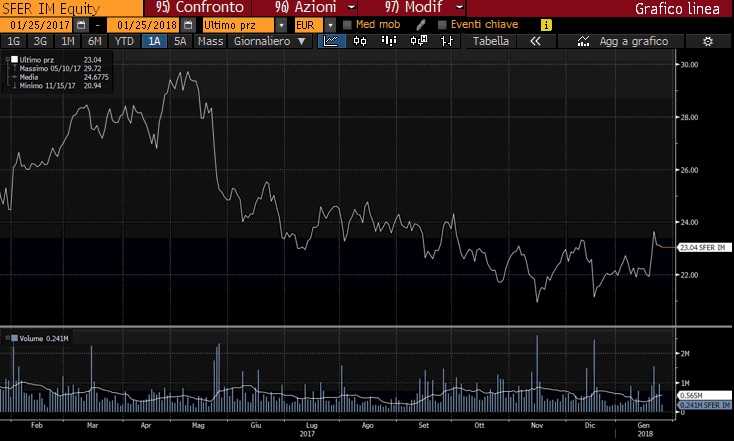Click the Tabella button
Screen dimensions: 734x441
(x=491, y=41)
